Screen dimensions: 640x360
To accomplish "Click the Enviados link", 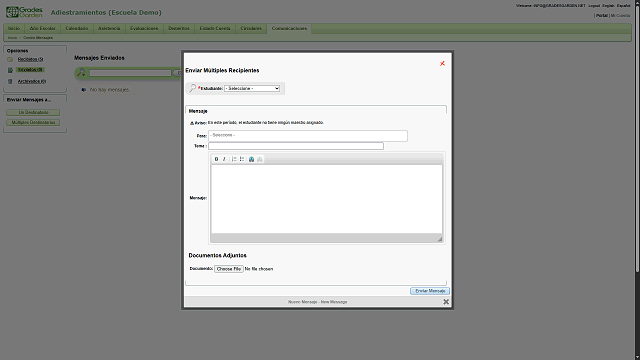I will click(31, 70).
